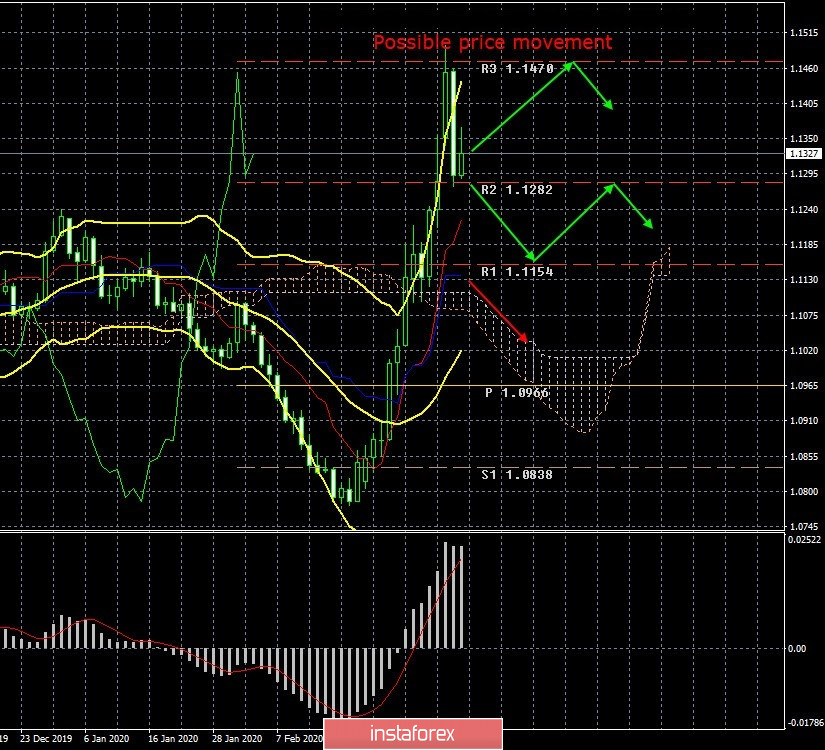Click the 1.0800 price axis value

pos(804,492)
